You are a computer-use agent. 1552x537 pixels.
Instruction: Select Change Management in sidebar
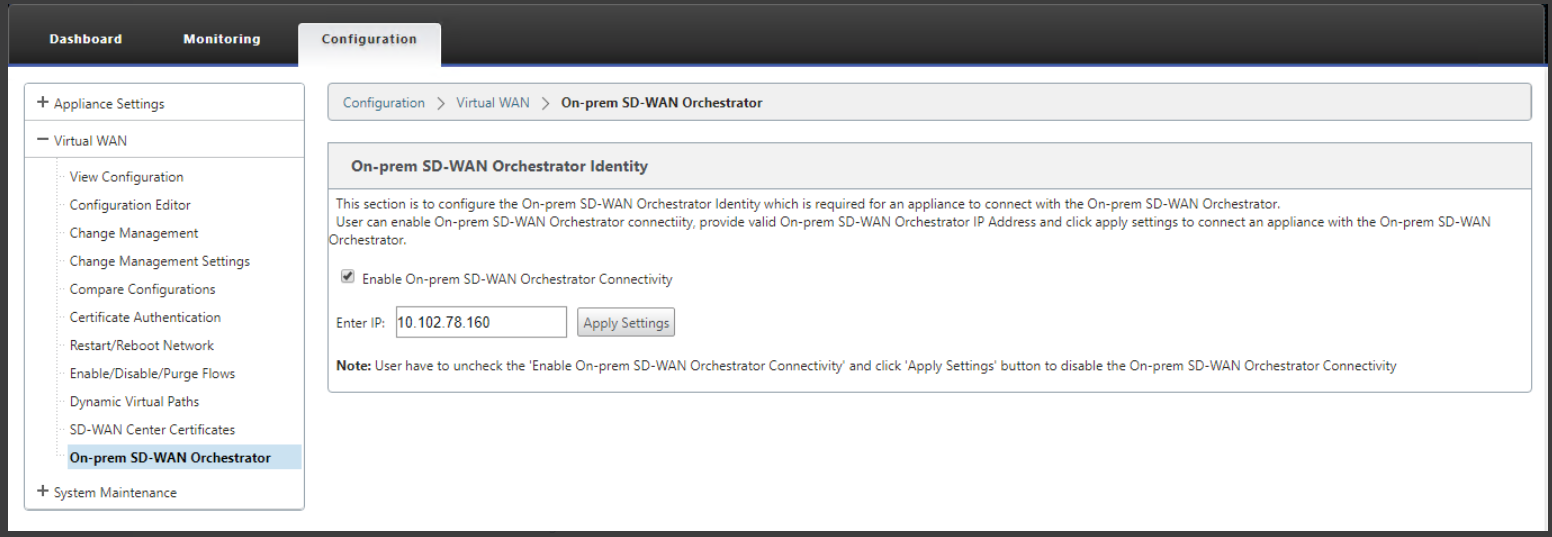[134, 233]
